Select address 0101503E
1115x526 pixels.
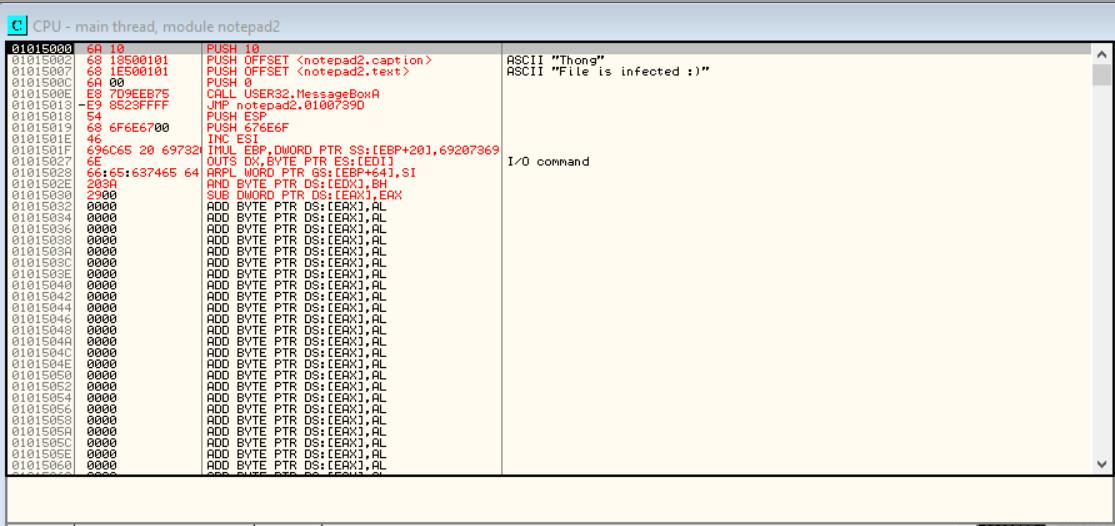41,274
